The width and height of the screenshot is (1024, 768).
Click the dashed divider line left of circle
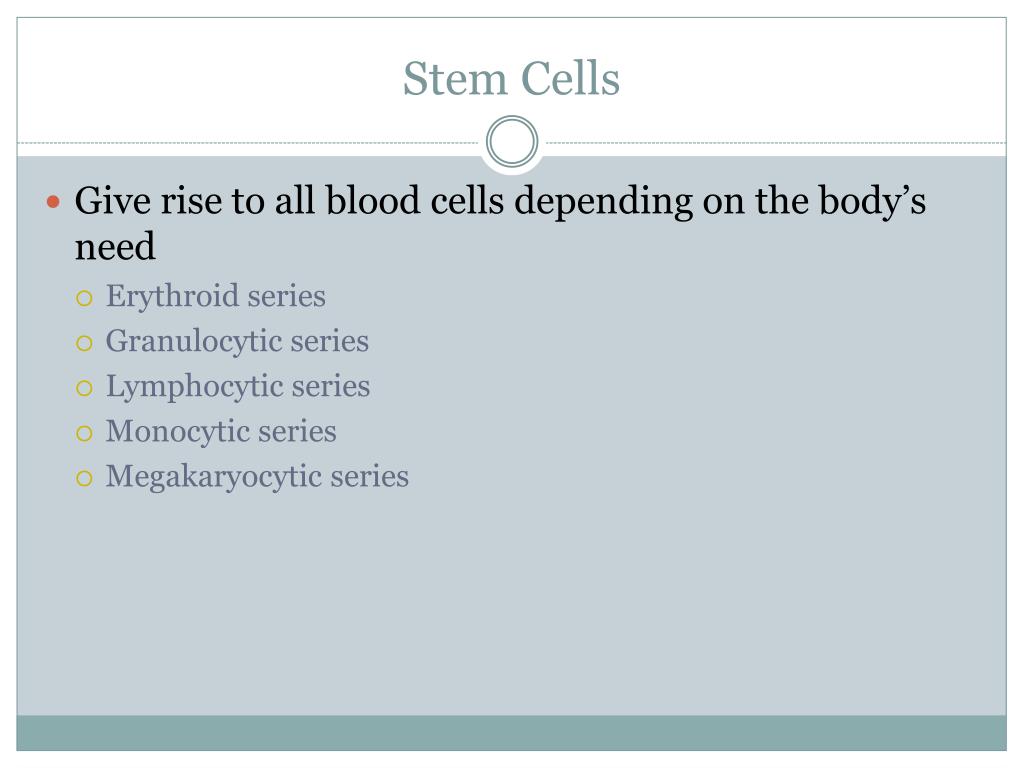click(x=248, y=142)
